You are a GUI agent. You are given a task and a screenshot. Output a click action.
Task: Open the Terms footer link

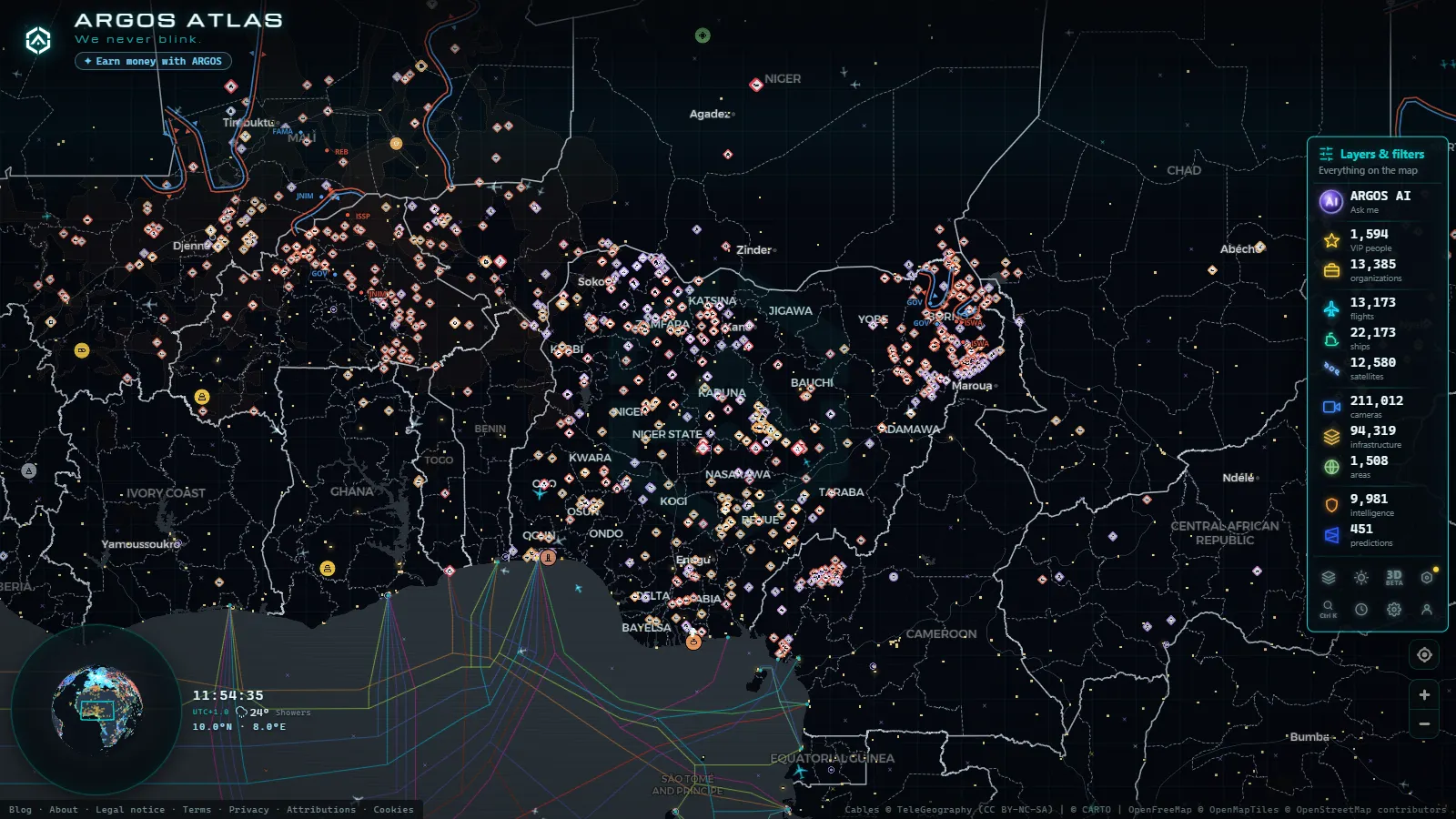pos(197,810)
